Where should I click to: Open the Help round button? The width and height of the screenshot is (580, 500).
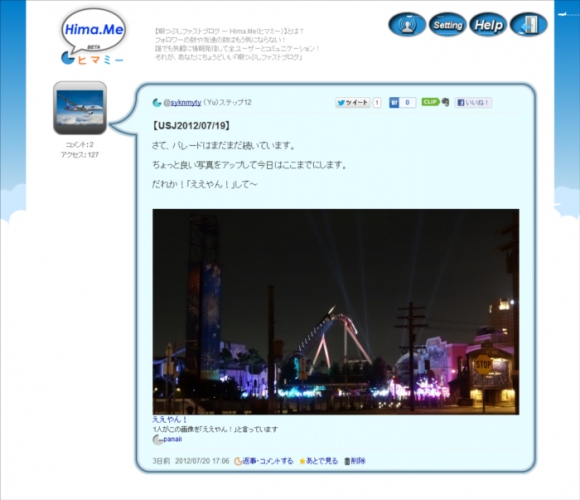pyautogui.click(x=488, y=25)
